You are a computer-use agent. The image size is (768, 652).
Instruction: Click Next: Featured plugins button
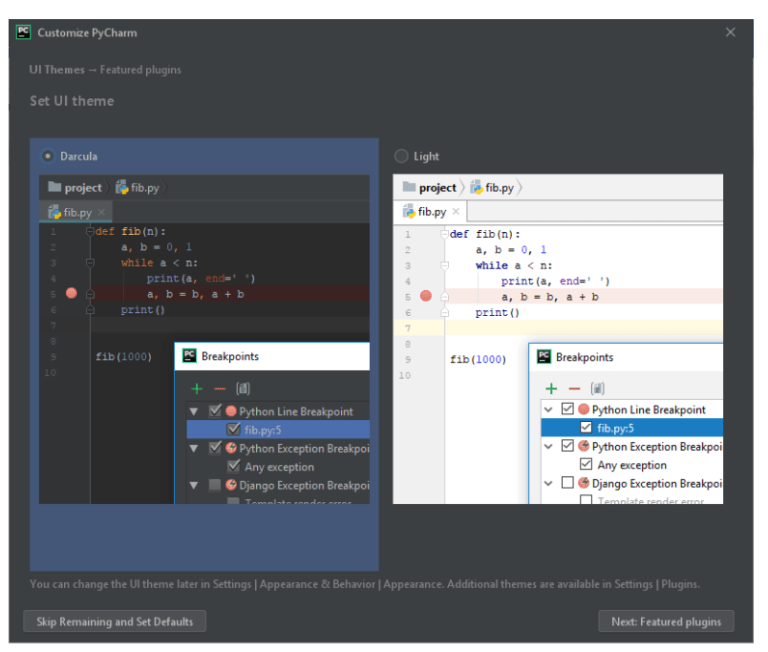click(666, 621)
